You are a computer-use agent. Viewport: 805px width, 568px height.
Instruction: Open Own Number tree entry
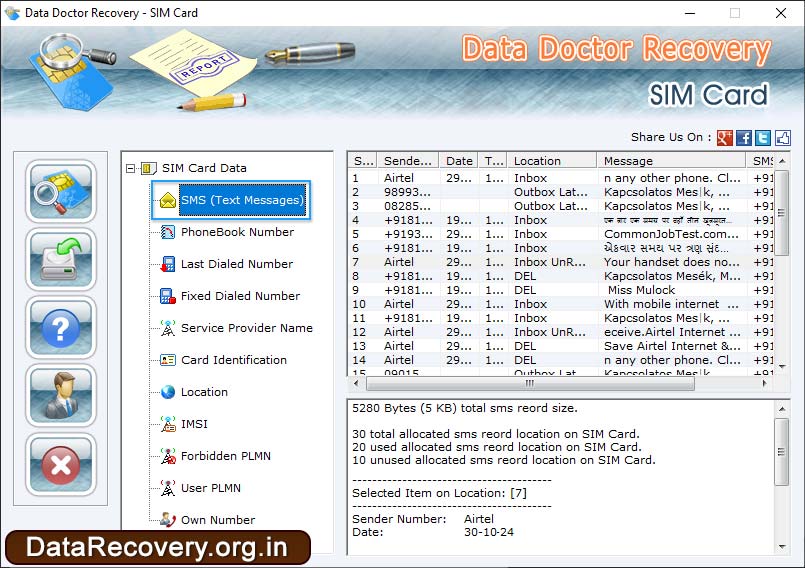coord(218,520)
